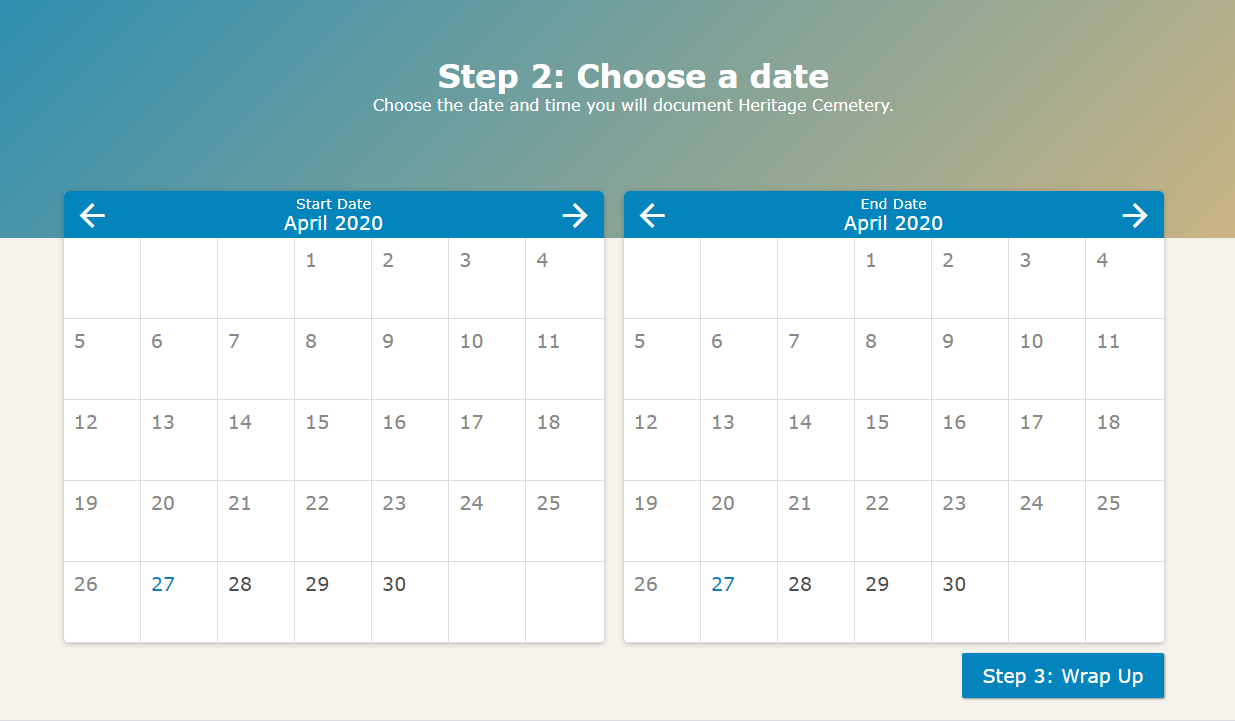The image size is (1235, 721).
Task: Select April 22 in End Date calendar
Action: pos(893,521)
